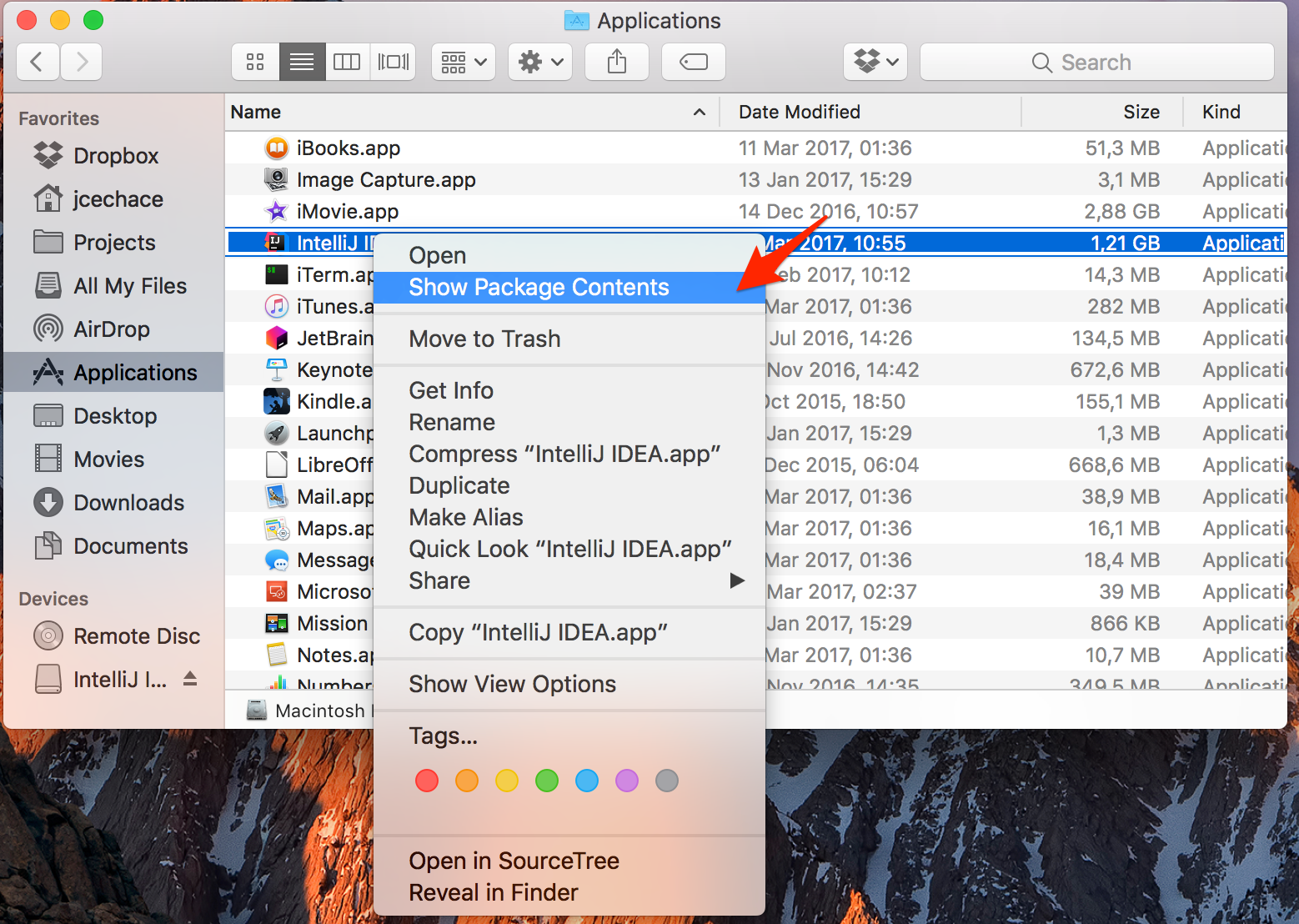Screen dimensions: 1299x924
Task: Click the iTerm app icon
Action: click(277, 274)
